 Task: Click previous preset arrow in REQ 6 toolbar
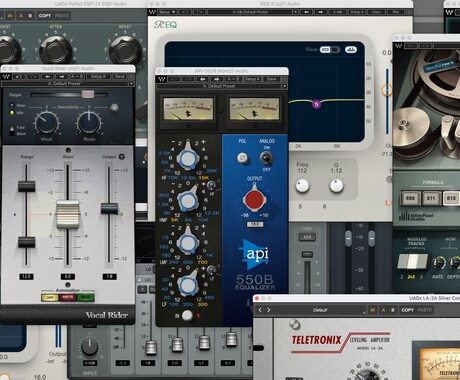(x=306, y=12)
